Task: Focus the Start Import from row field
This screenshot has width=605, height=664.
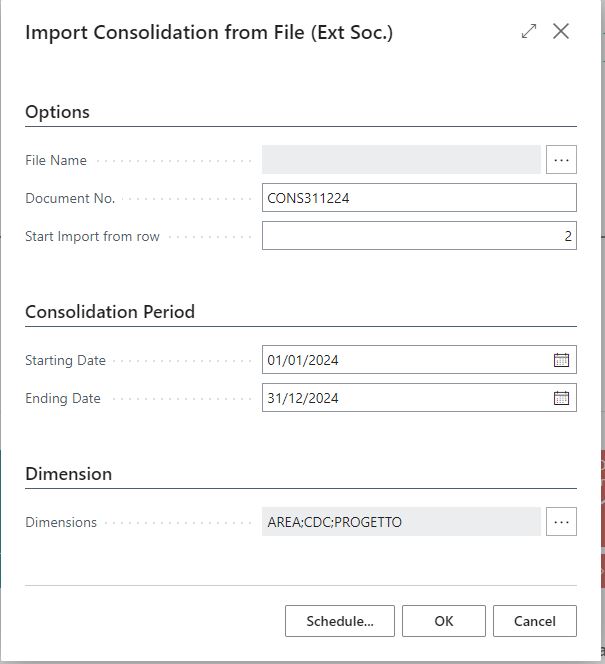Action: point(418,236)
